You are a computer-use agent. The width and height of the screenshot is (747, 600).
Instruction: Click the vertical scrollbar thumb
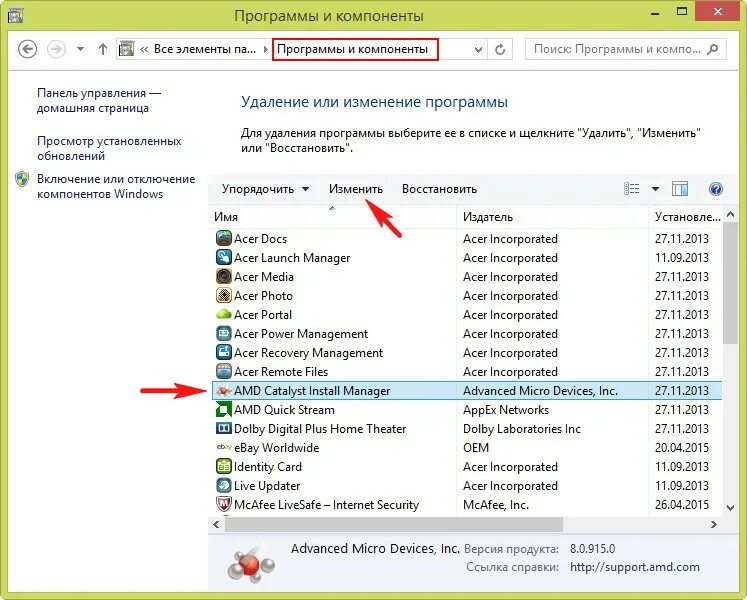[730, 283]
